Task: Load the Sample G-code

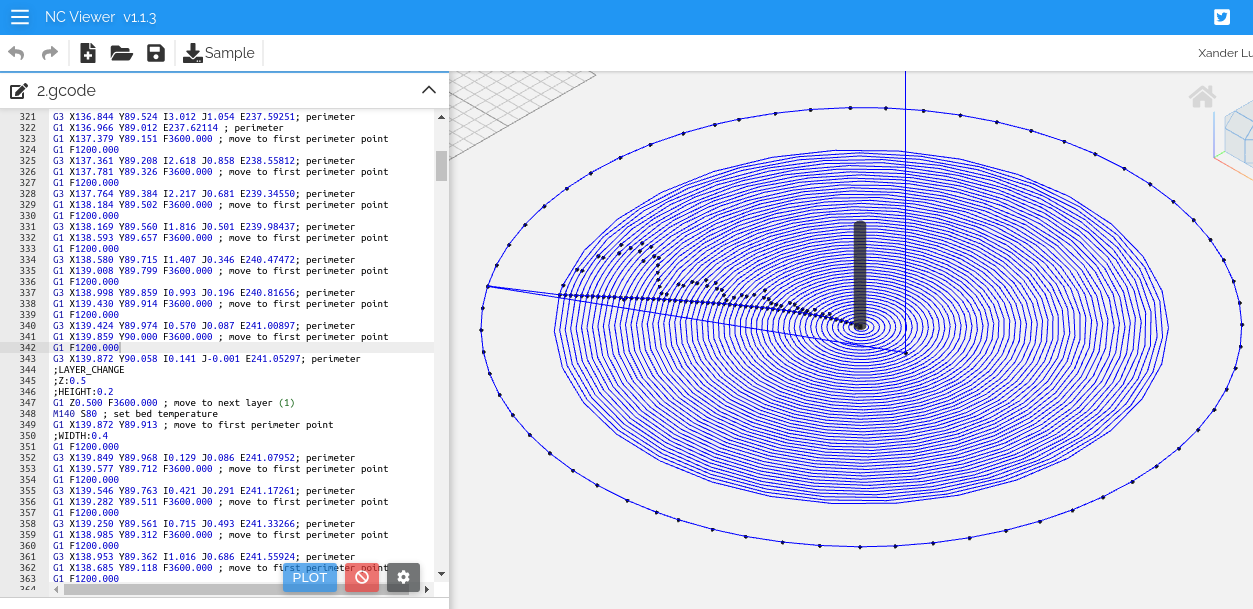Action: click(x=219, y=53)
